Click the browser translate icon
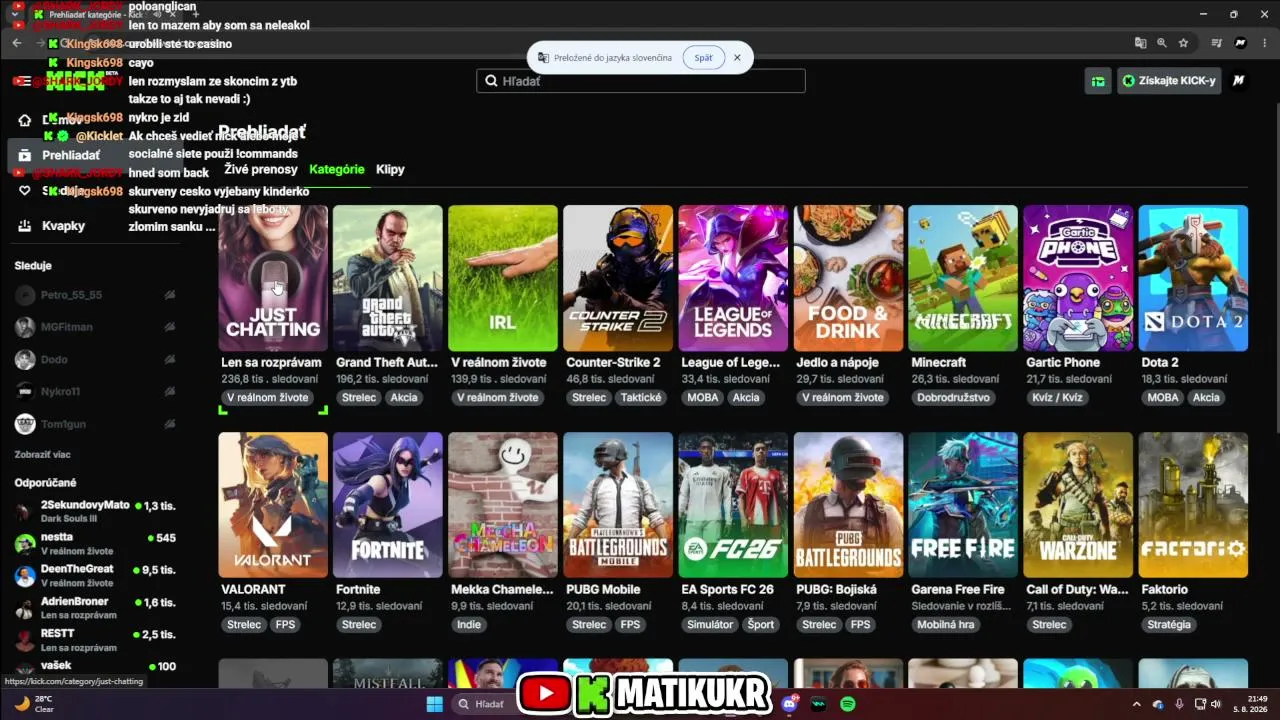 point(1140,43)
